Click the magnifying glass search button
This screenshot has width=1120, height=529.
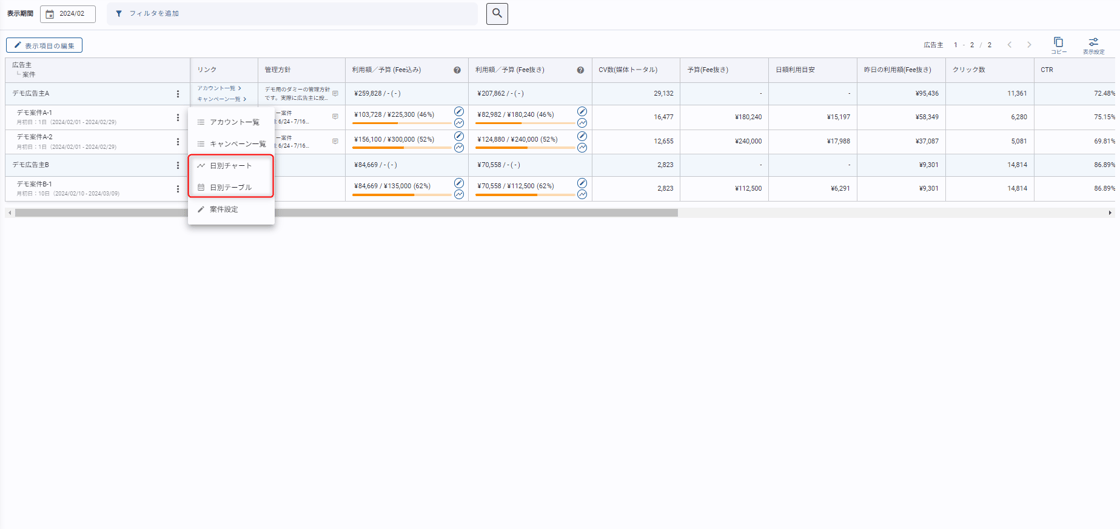point(497,14)
